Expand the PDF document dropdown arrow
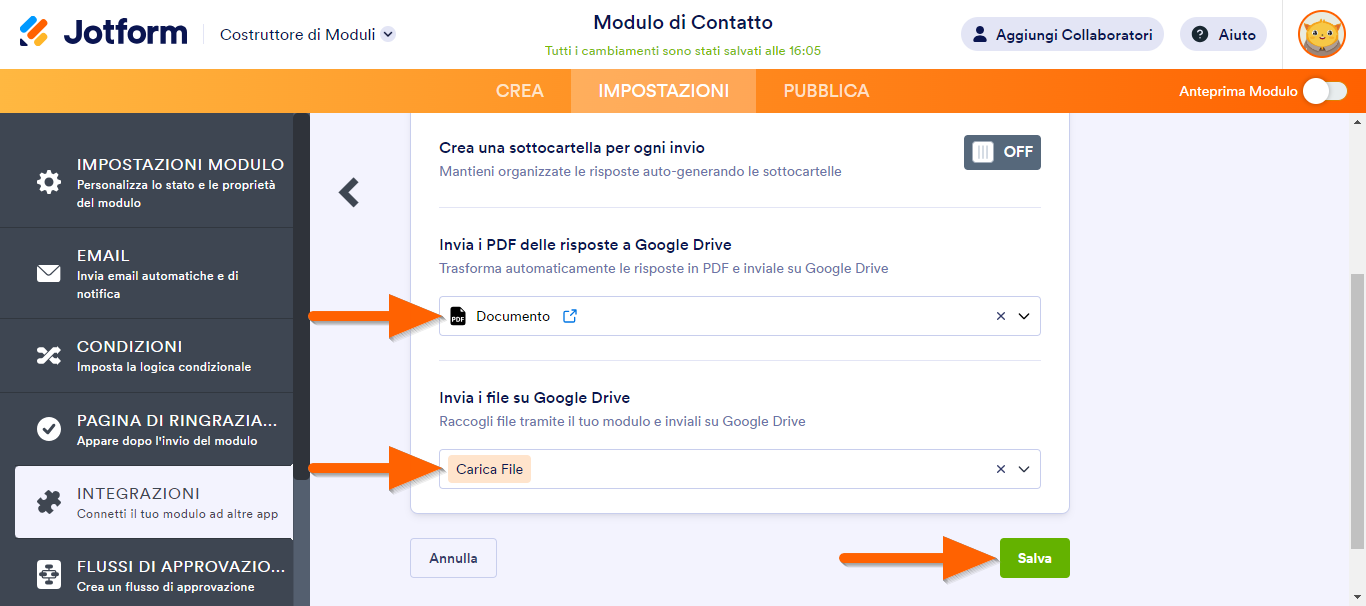This screenshot has width=1366, height=606. [1024, 316]
